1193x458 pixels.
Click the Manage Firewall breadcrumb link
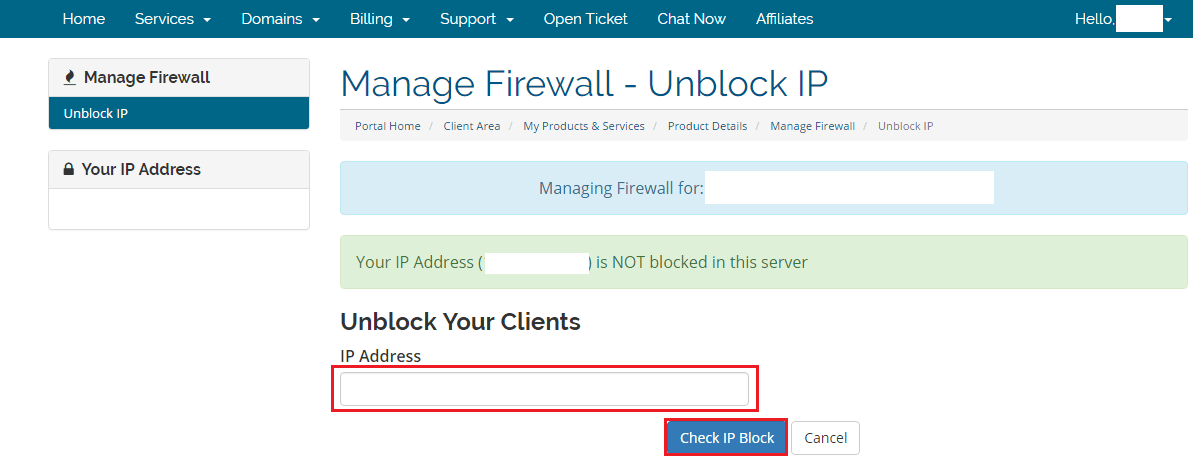point(813,126)
